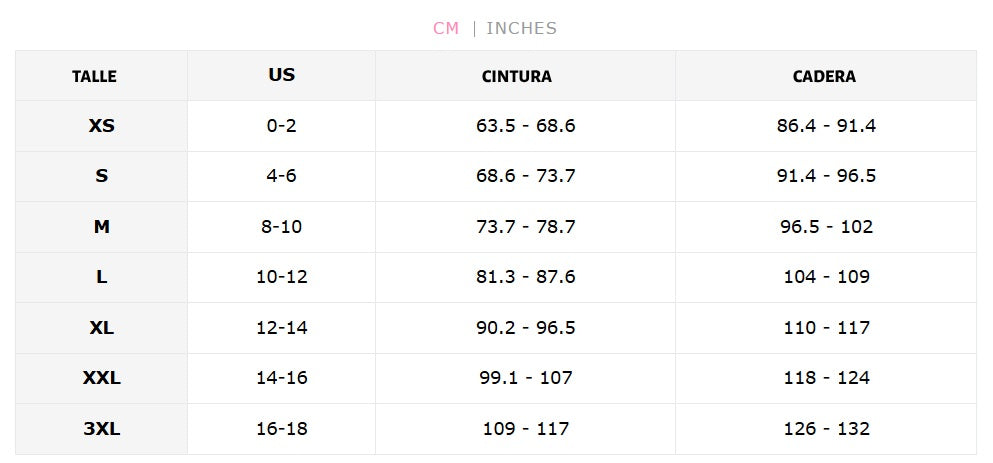
Task: Select the S size row label
Action: coord(101,176)
